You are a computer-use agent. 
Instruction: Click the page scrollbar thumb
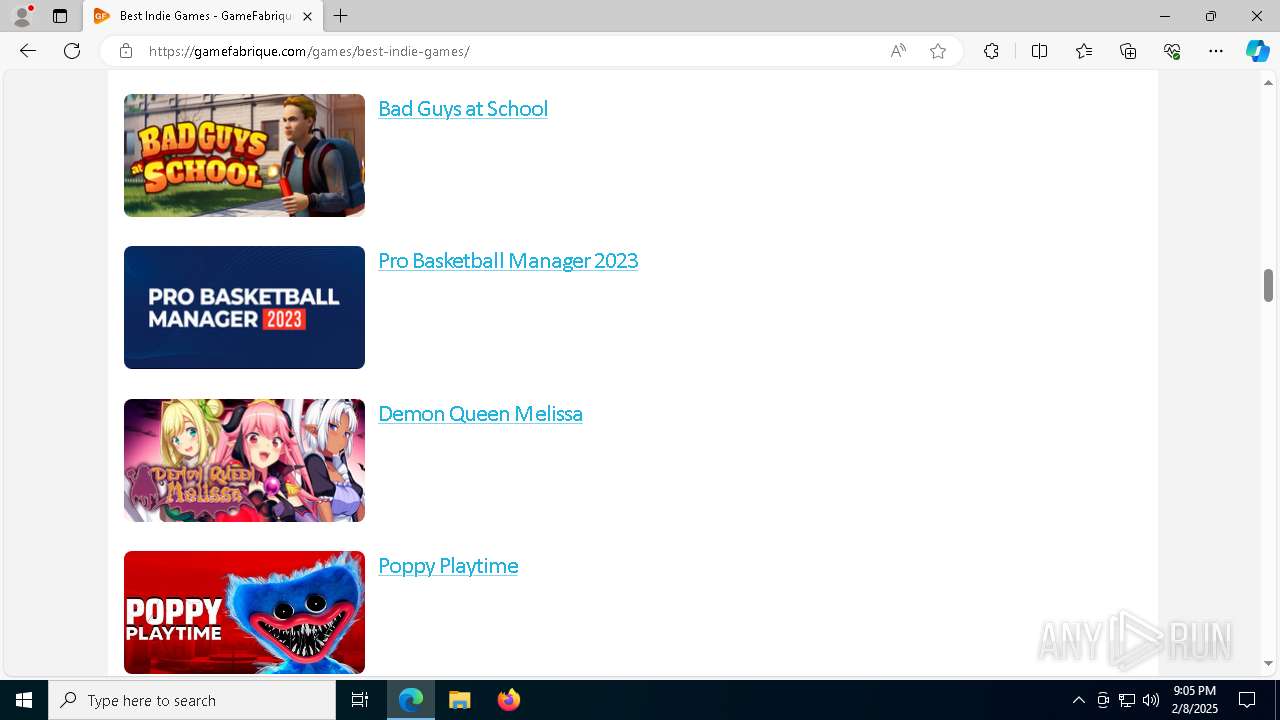(x=1269, y=285)
